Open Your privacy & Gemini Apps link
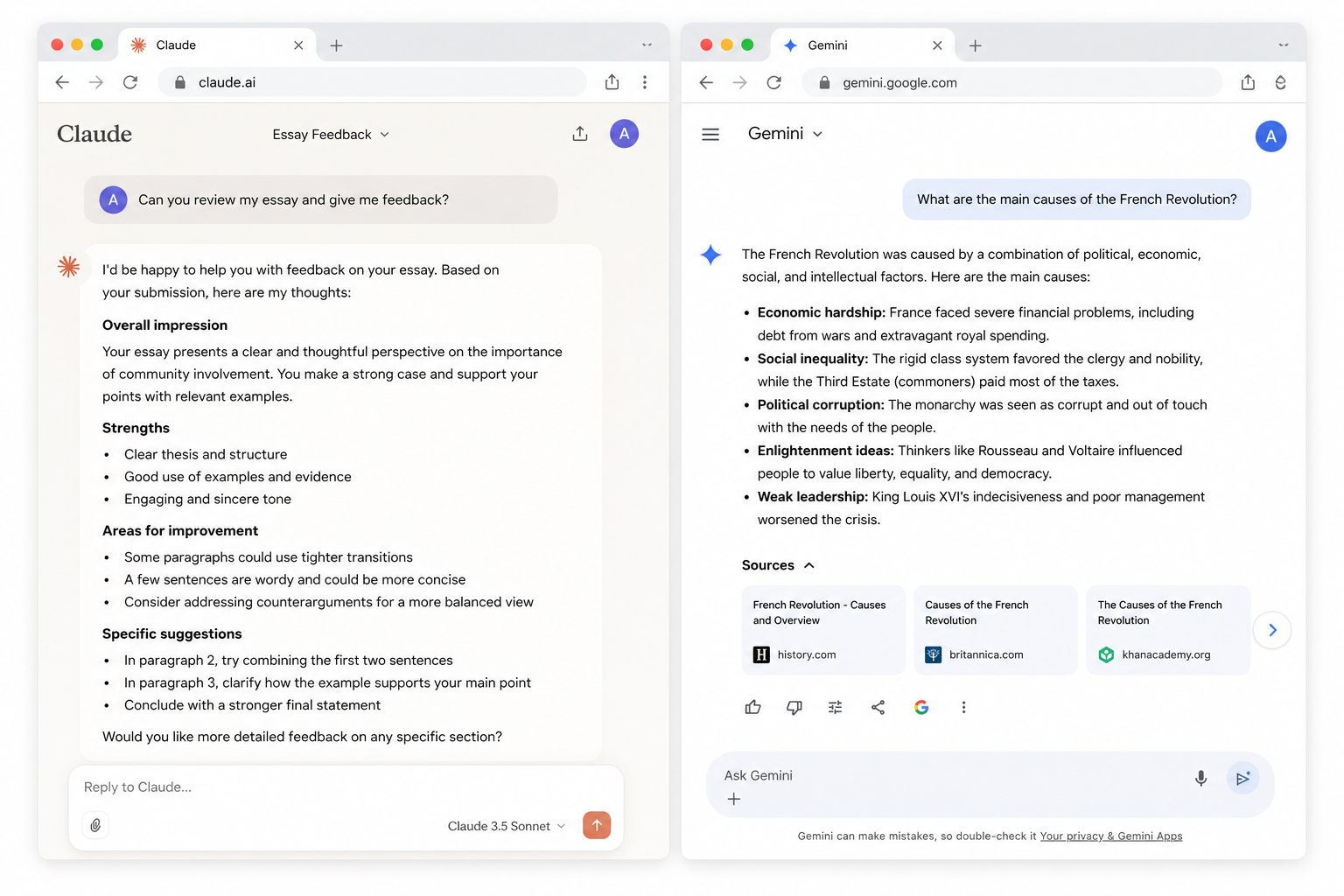The height and width of the screenshot is (896, 1344). 1111,836
